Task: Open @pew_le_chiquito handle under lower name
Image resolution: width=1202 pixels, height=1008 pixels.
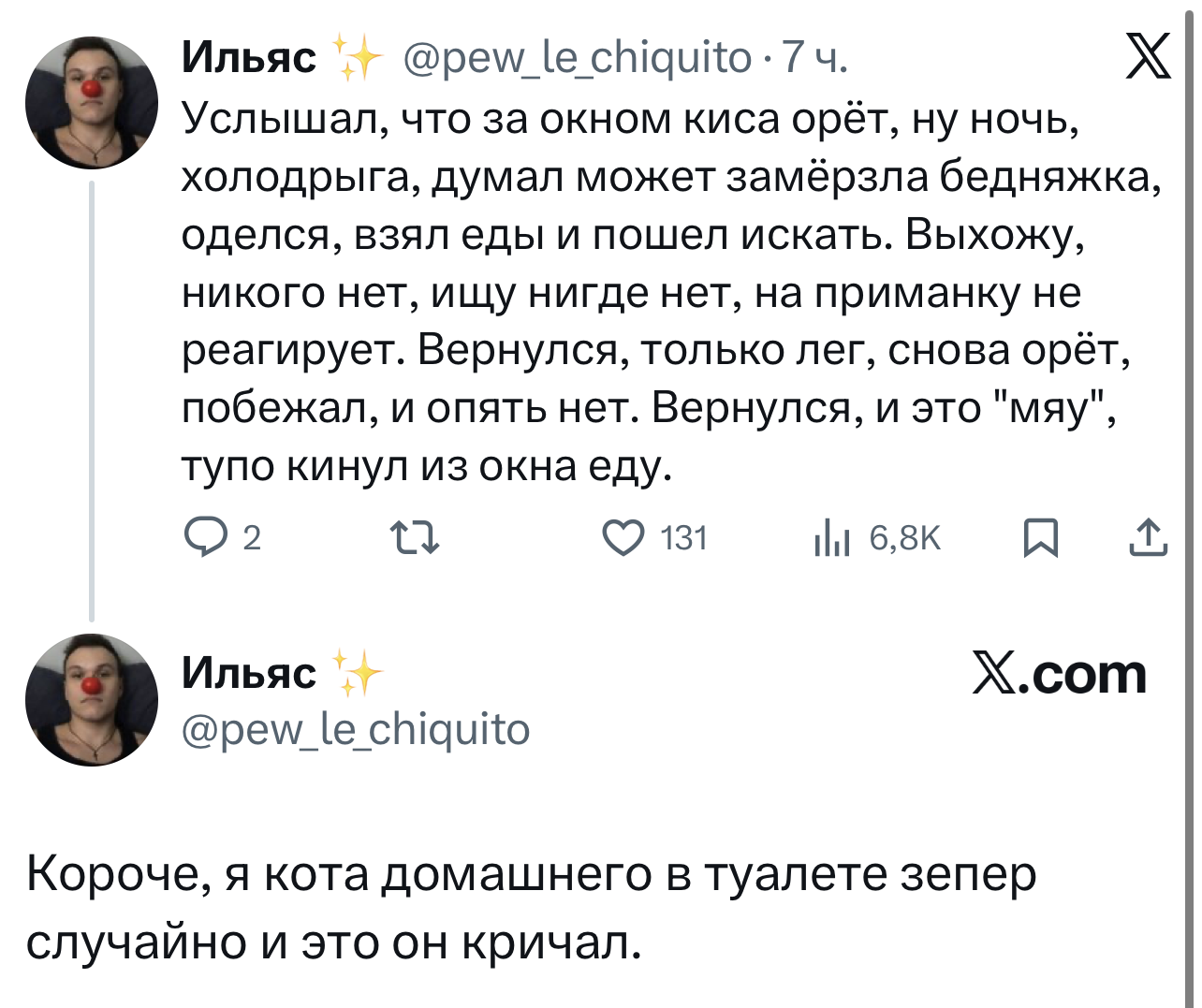Action: click(356, 728)
